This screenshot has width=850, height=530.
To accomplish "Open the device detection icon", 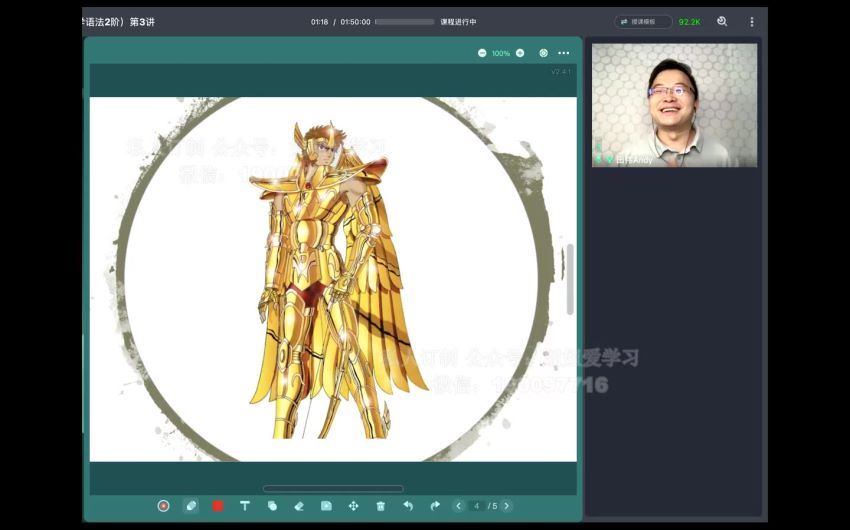I will 722,22.
